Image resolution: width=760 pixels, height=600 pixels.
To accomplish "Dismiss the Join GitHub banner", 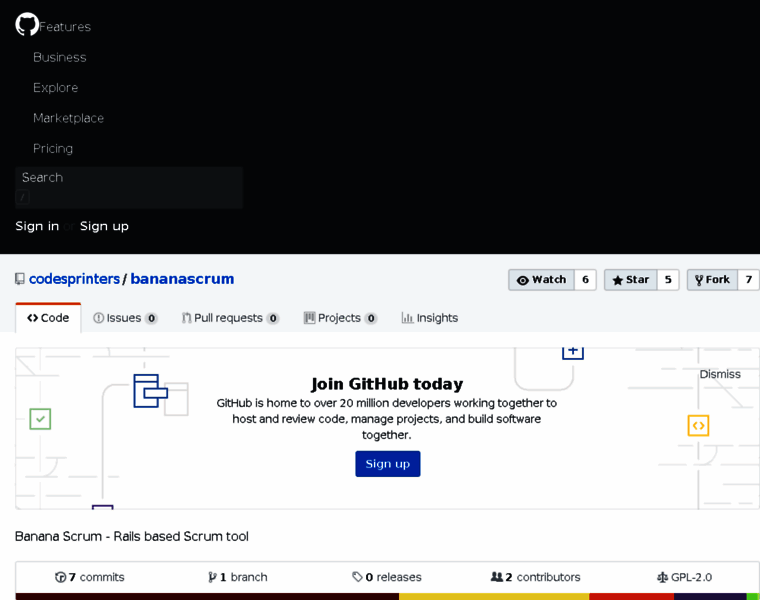I will pyautogui.click(x=720, y=374).
